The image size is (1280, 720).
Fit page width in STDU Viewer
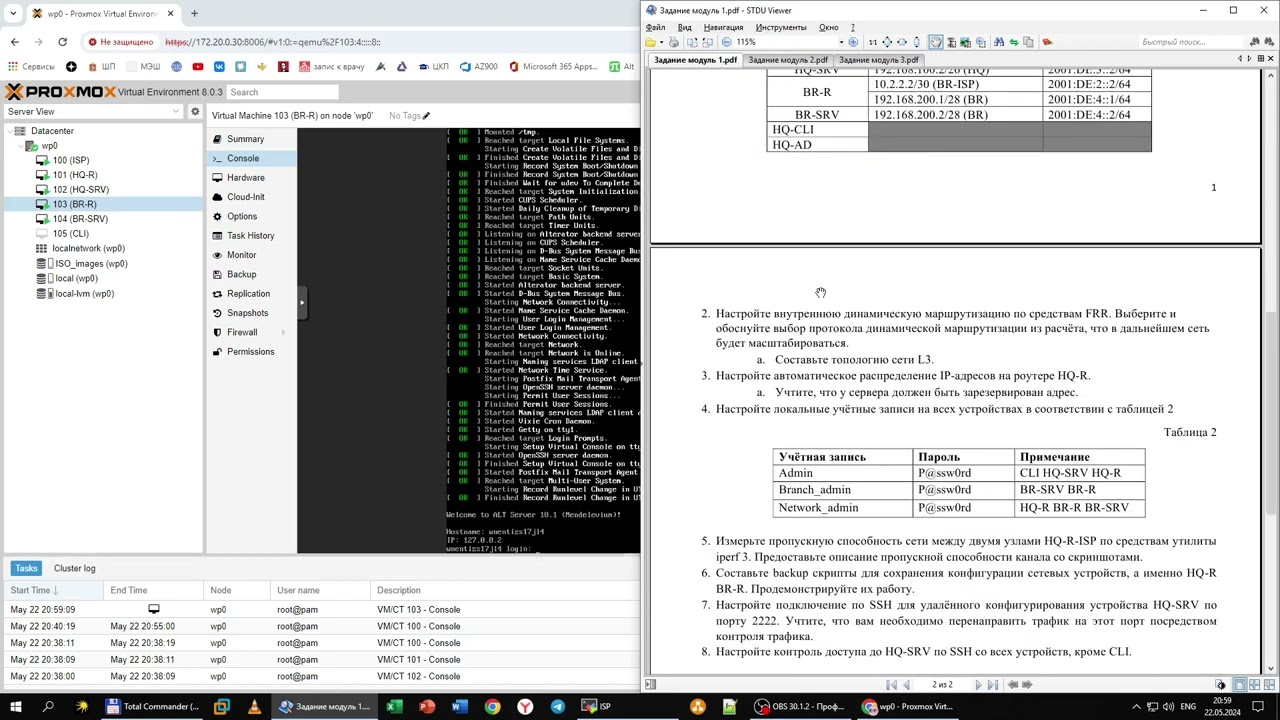point(902,42)
